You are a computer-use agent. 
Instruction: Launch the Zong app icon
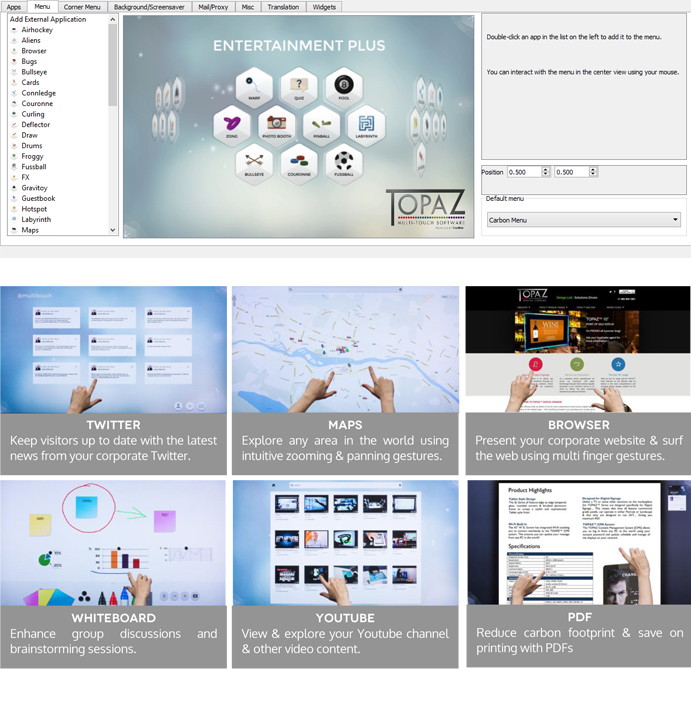pyautogui.click(x=232, y=124)
